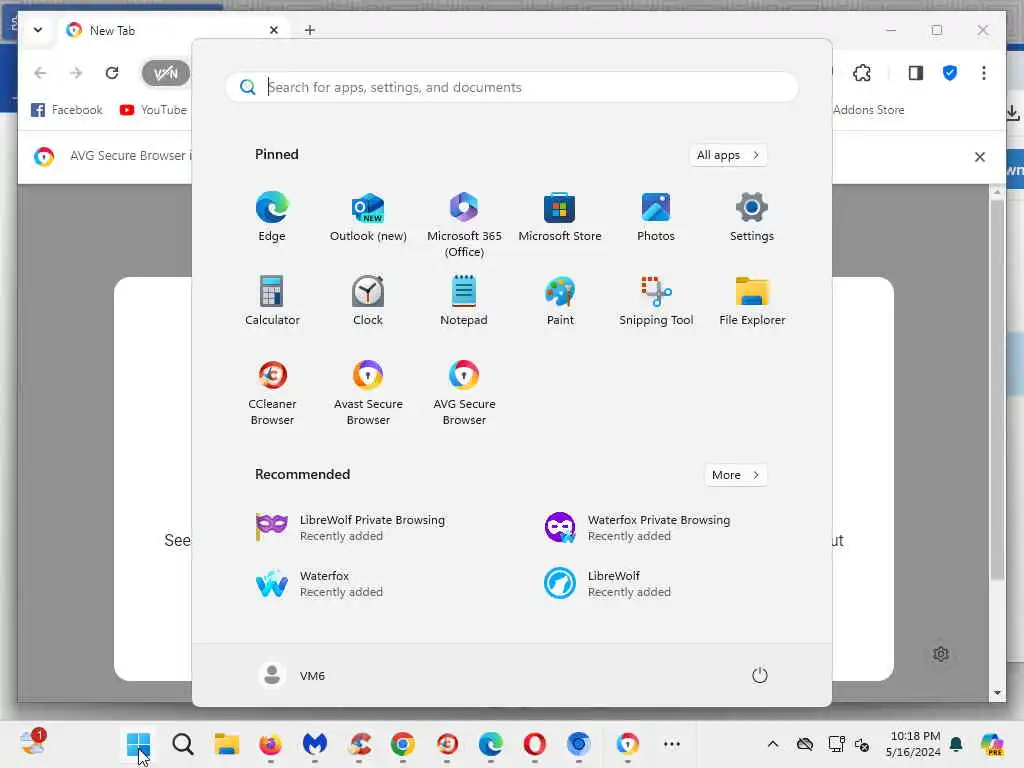Close the New Tab tab

click(x=274, y=30)
